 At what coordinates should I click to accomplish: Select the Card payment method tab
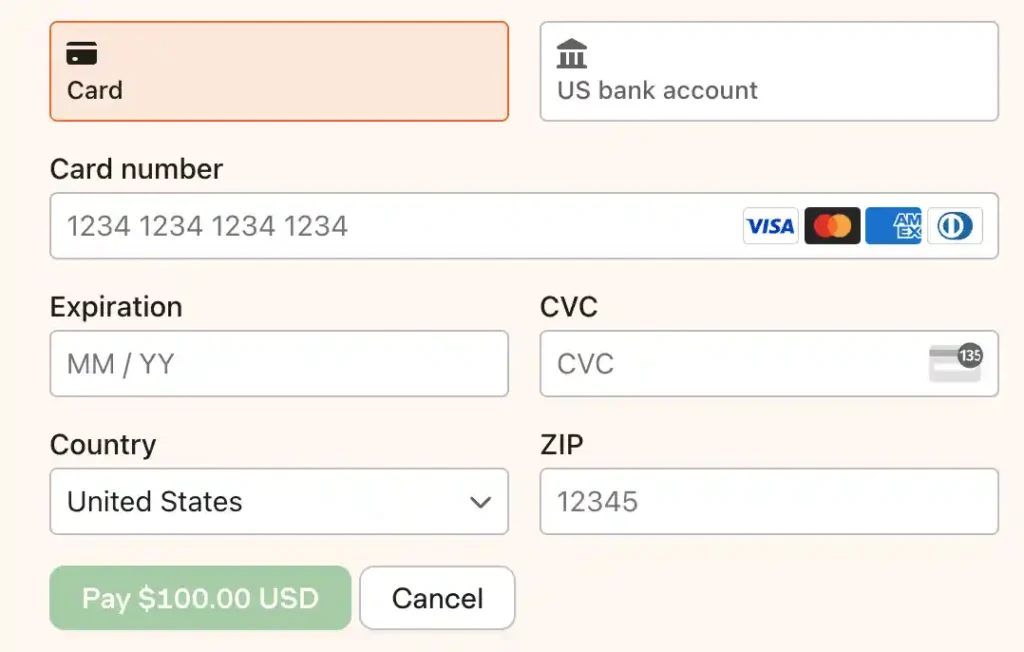(279, 72)
